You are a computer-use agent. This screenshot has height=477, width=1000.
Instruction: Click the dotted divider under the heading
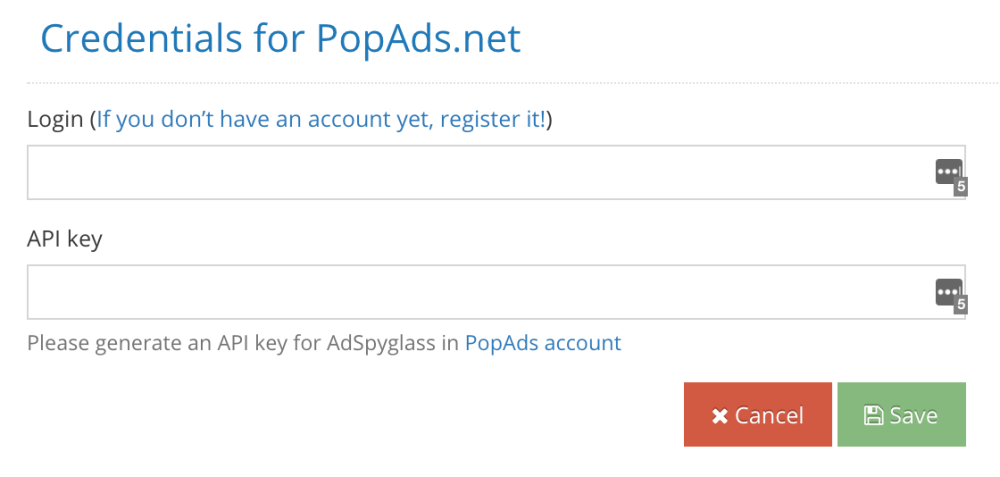(x=512, y=83)
